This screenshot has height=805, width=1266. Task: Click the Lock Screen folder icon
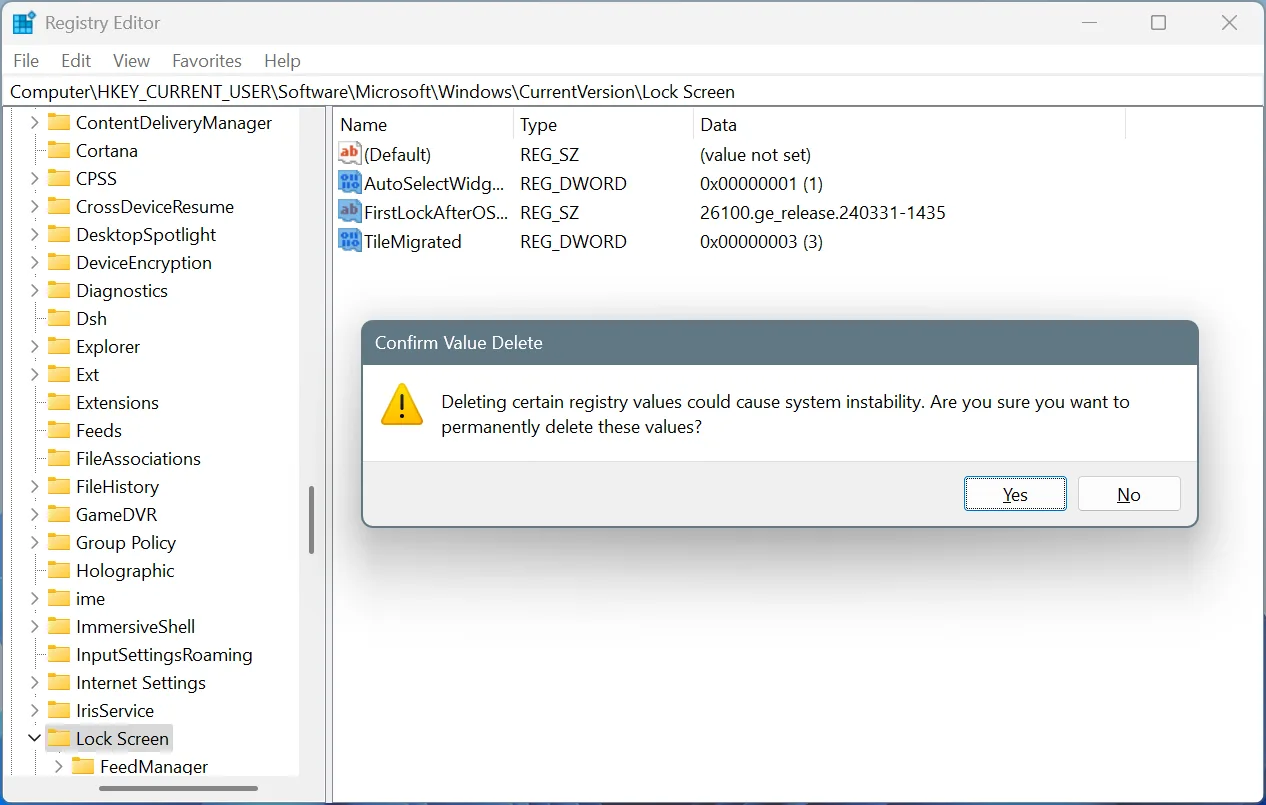pyautogui.click(x=59, y=738)
